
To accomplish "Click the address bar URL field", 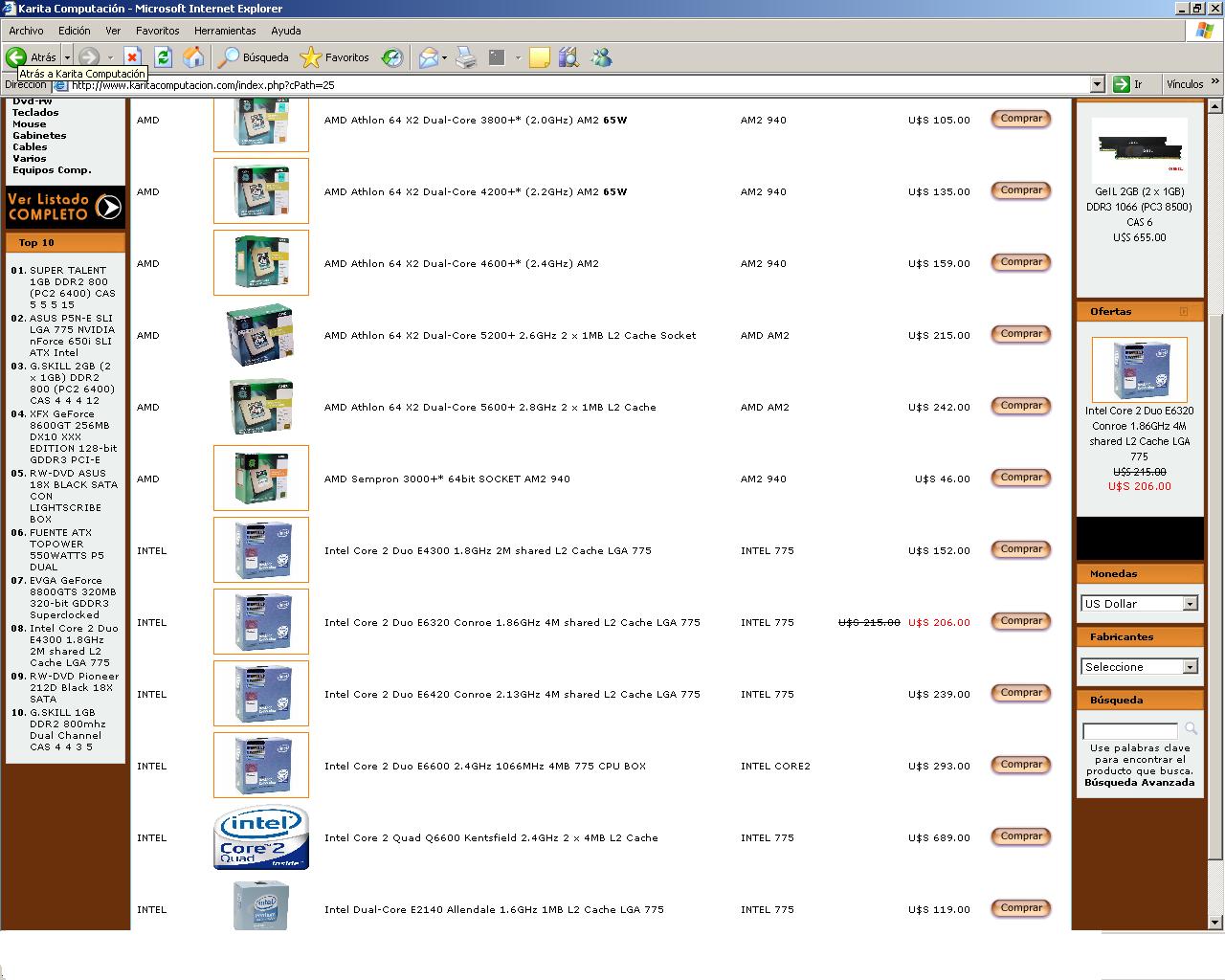I will 570,84.
